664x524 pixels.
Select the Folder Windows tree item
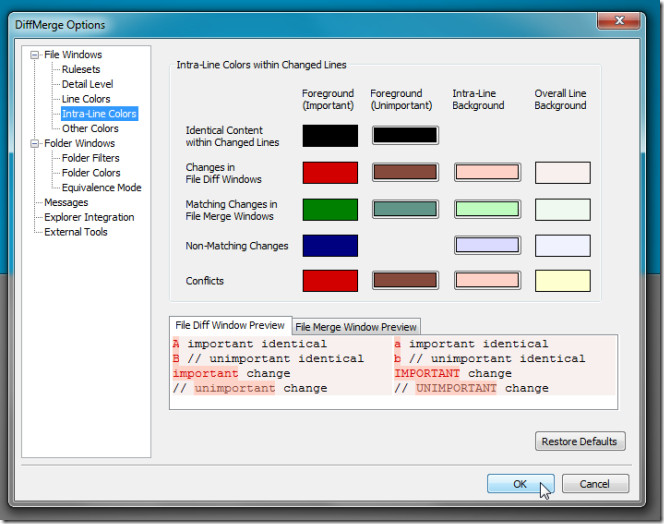pos(79,144)
